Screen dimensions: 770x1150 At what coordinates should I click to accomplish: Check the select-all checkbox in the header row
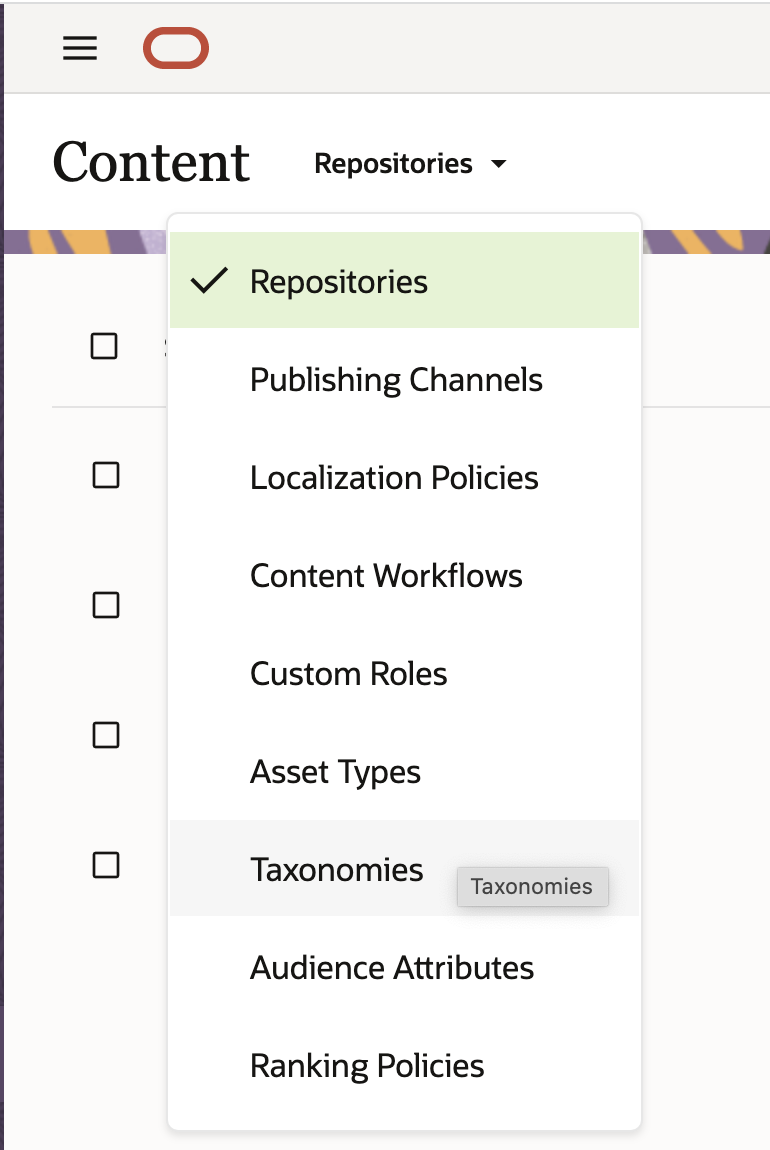click(x=104, y=345)
